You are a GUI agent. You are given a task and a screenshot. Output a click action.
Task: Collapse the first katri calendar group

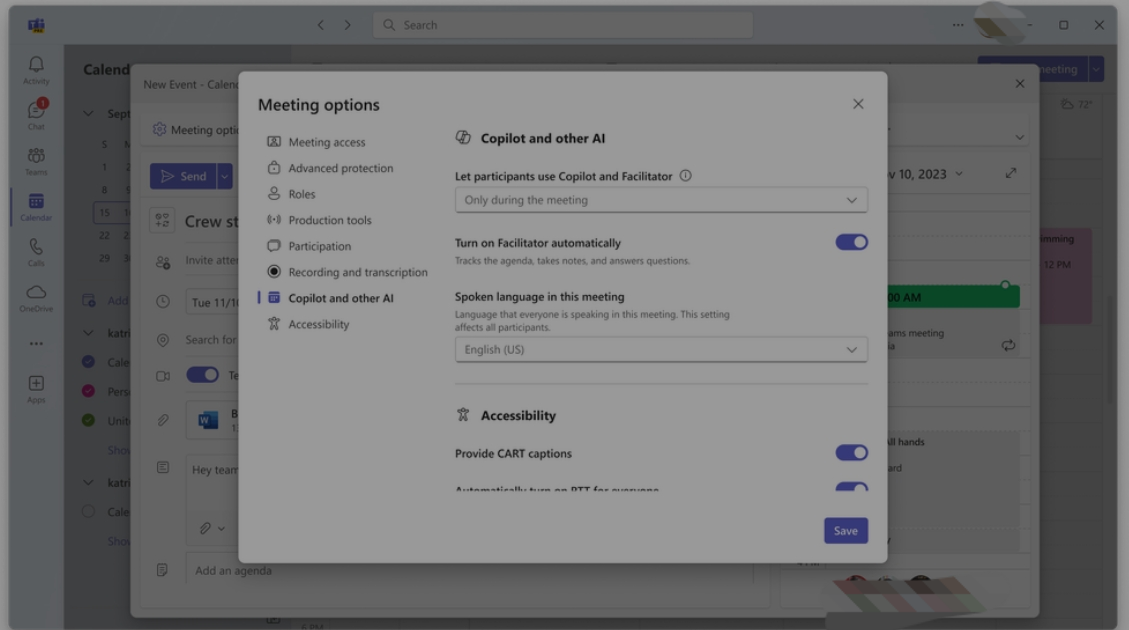[88, 333]
